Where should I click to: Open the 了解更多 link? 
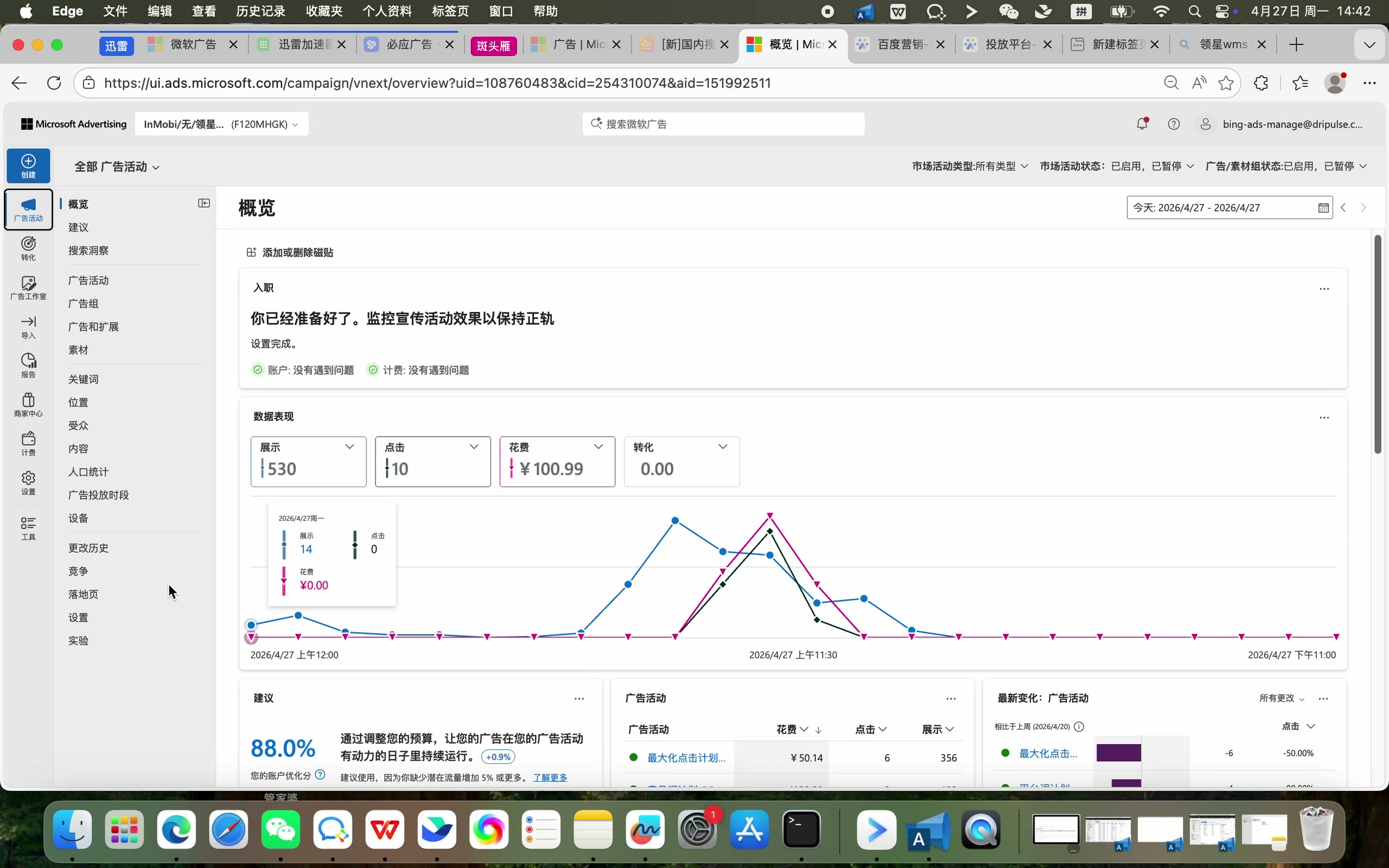pyautogui.click(x=550, y=777)
